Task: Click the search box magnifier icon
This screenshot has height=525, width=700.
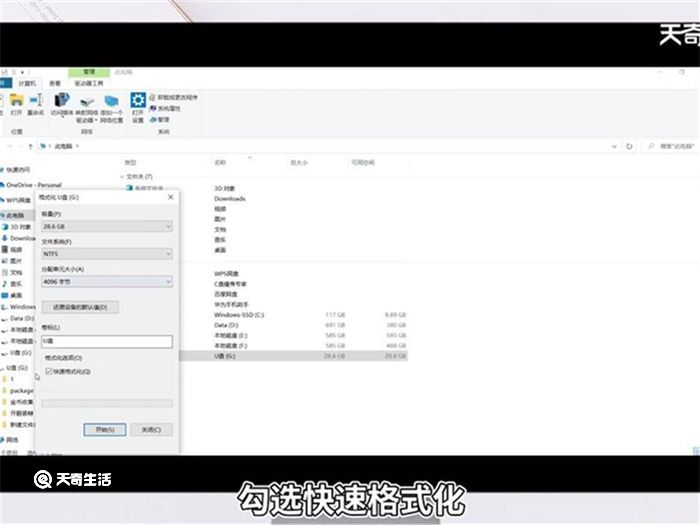Action: point(651,146)
